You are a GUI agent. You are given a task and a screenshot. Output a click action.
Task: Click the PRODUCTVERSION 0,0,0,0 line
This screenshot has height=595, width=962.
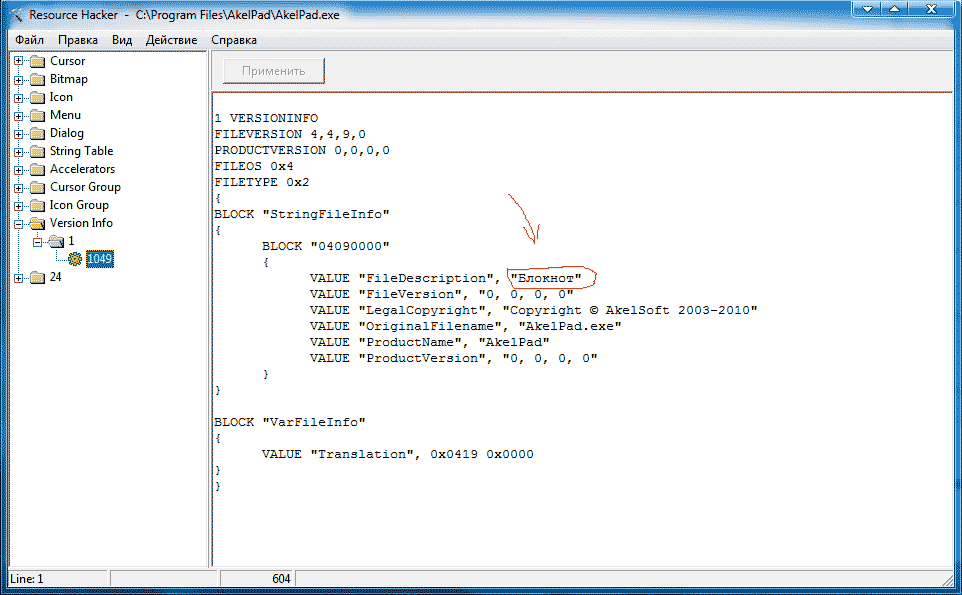pos(302,150)
